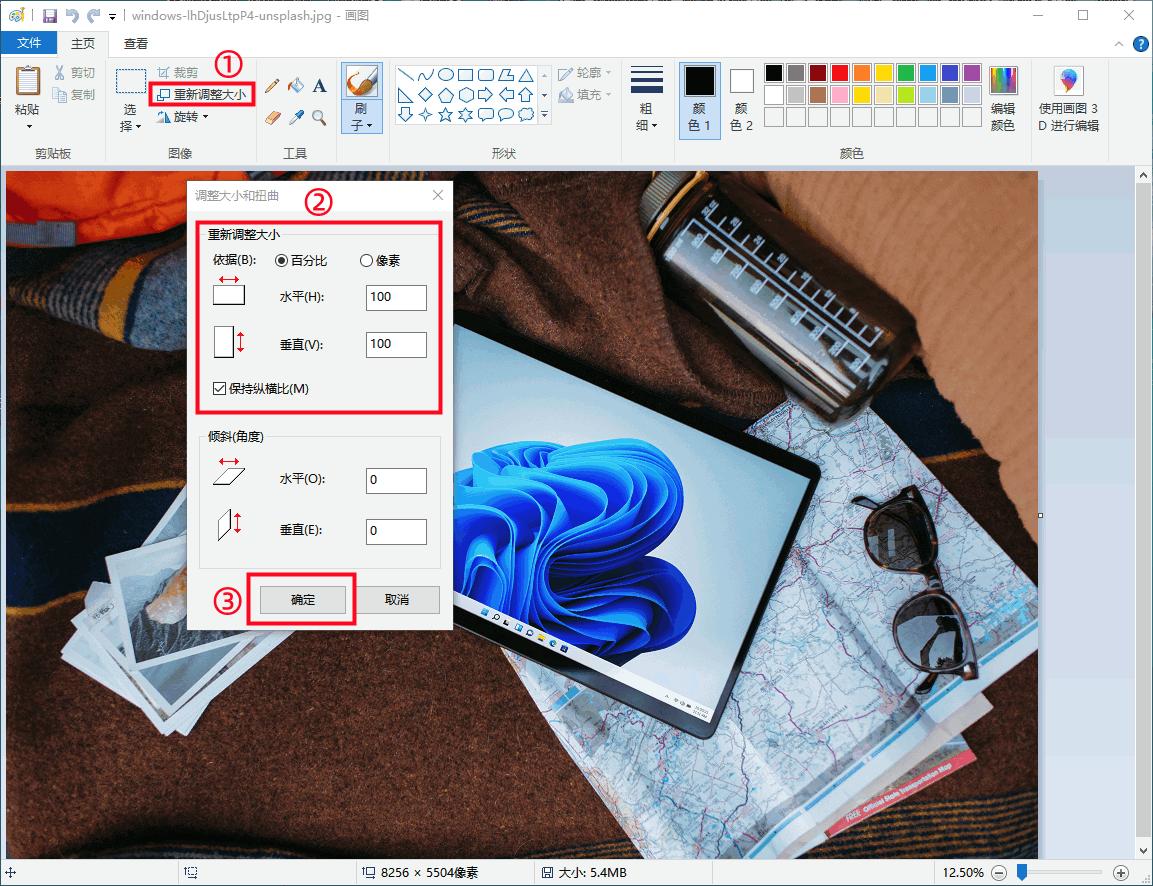Screen dimensions: 1153x886
Task: Click the Crop (裁剪) button
Action: pyautogui.click(x=177, y=73)
